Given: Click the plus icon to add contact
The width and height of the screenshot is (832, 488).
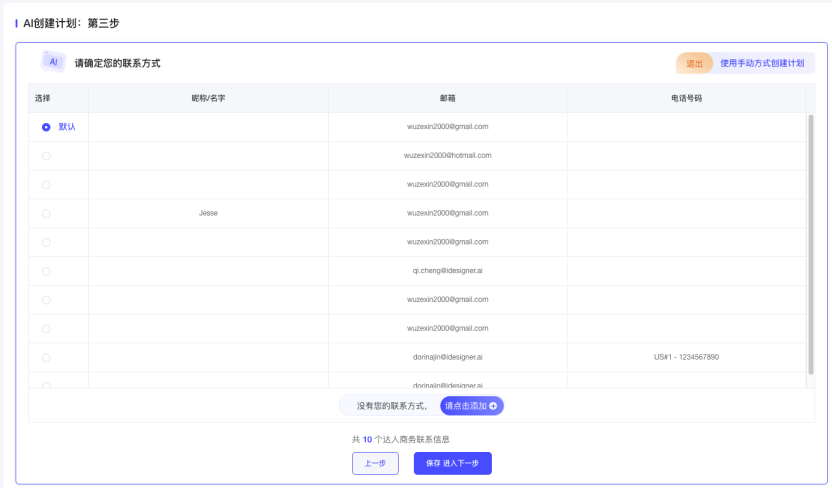Looking at the screenshot, I should pos(493,406).
